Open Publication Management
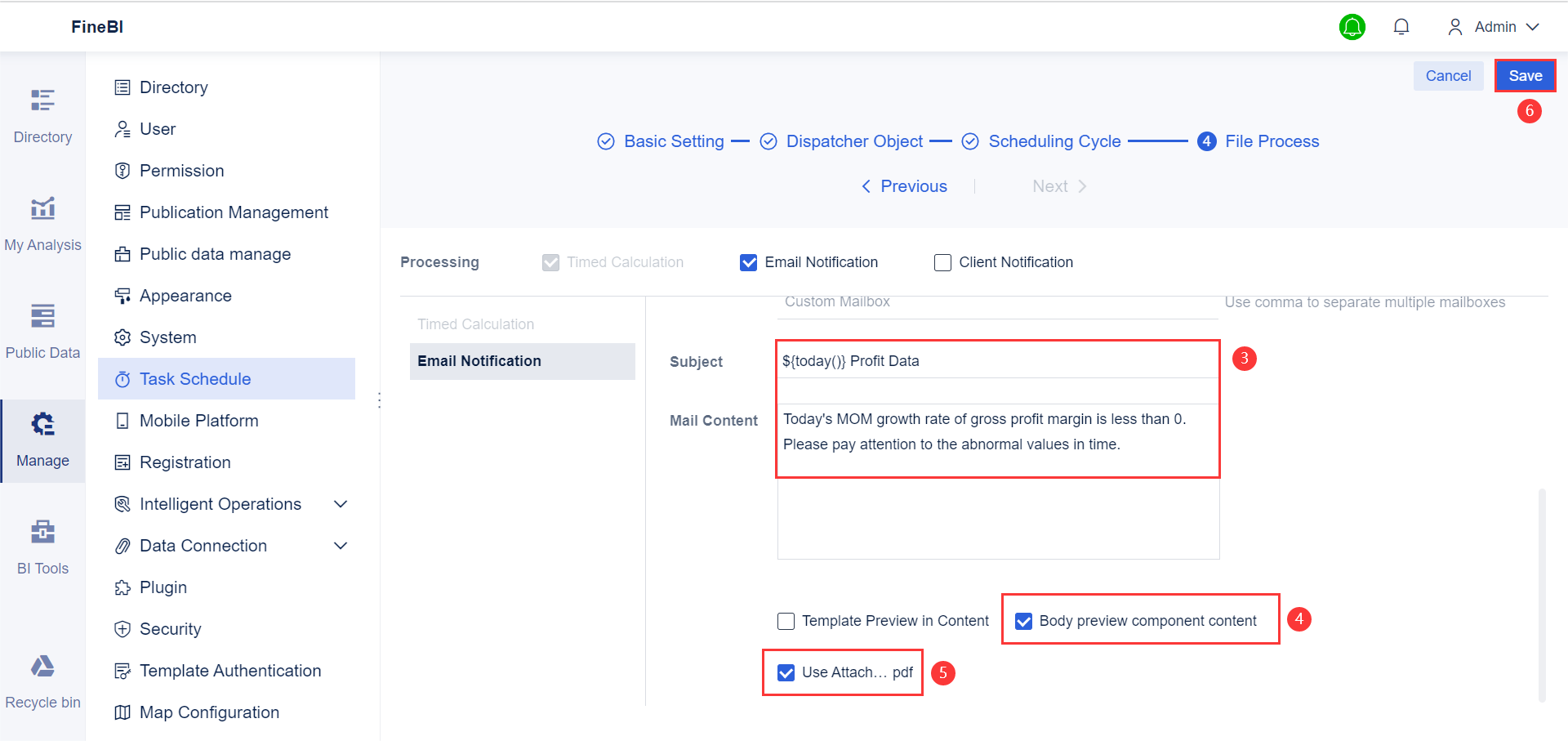 tap(227, 212)
